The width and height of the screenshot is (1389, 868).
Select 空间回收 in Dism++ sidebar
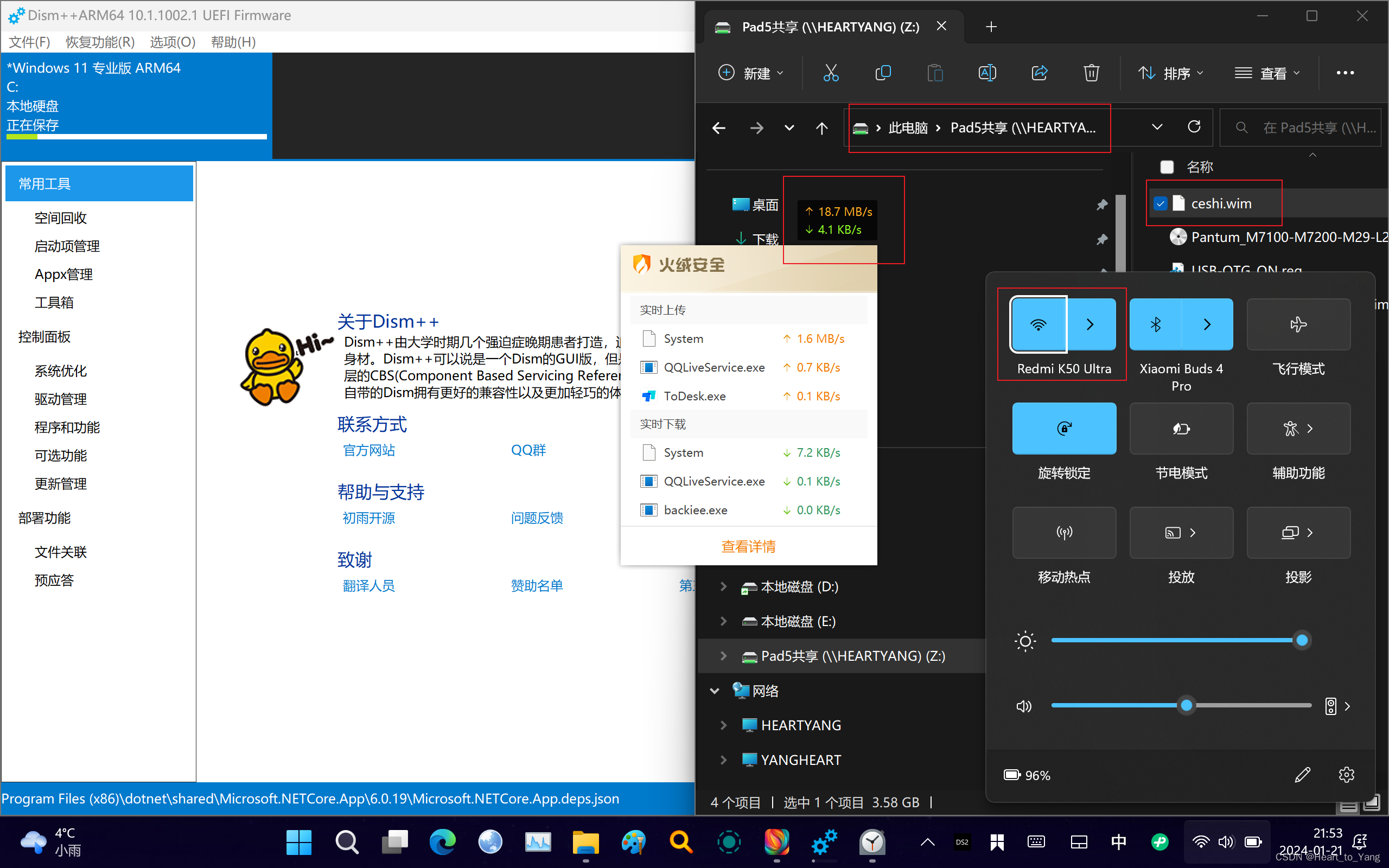coord(60,218)
